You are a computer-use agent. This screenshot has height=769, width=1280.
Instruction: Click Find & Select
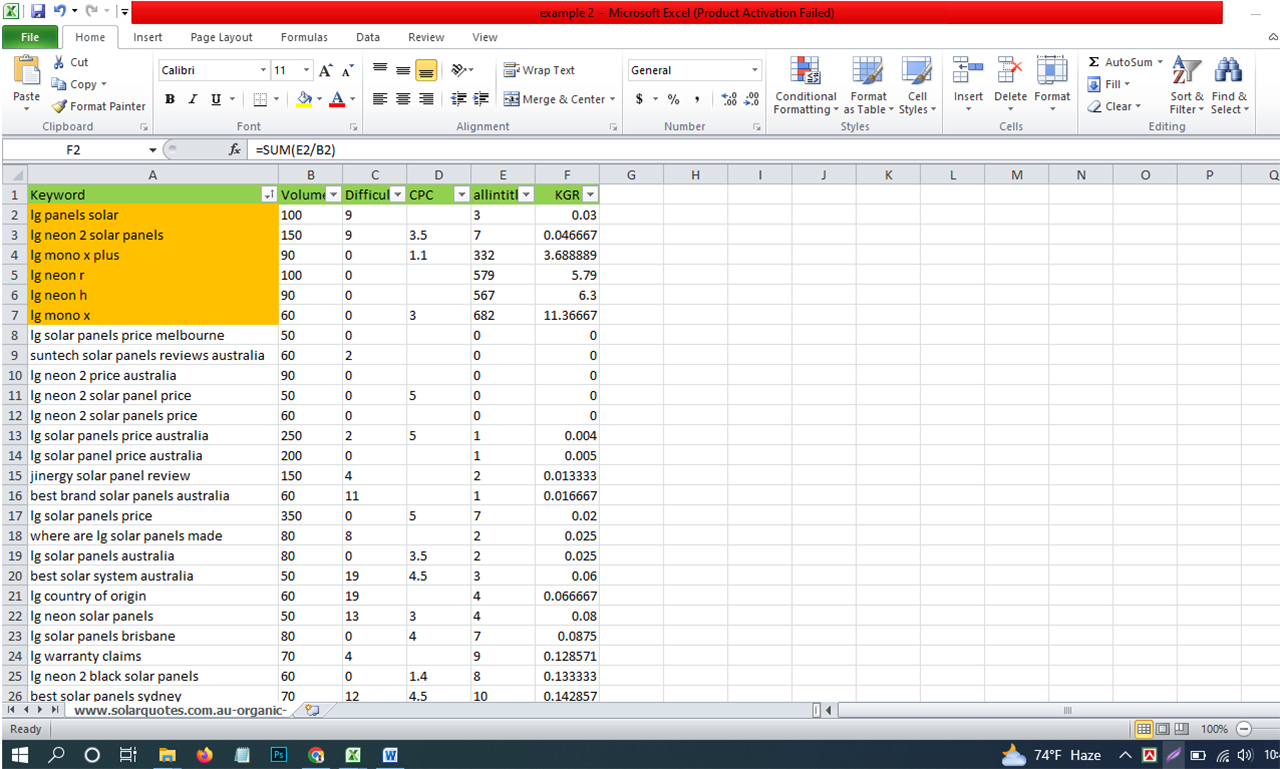tap(1228, 85)
